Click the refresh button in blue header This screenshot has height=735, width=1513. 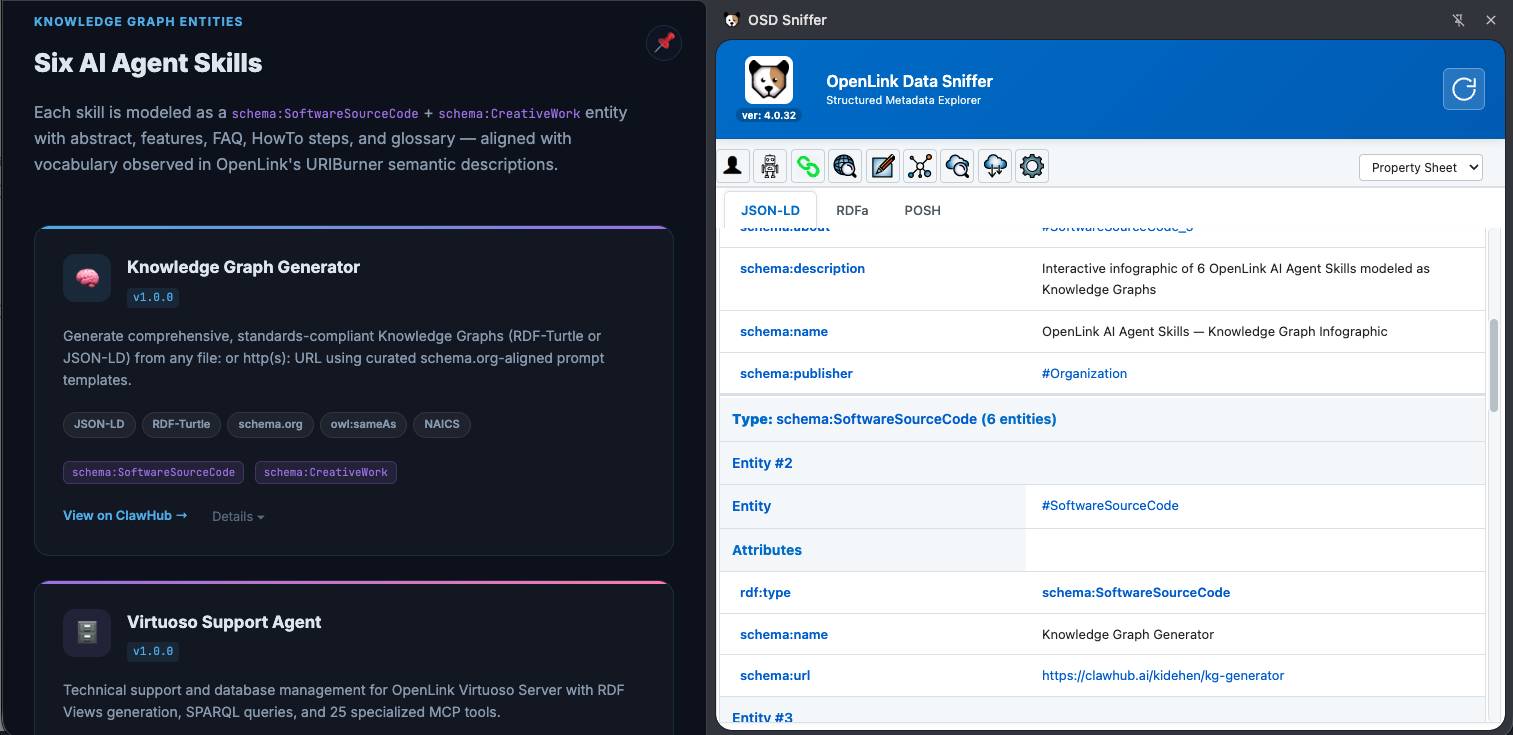(1463, 89)
